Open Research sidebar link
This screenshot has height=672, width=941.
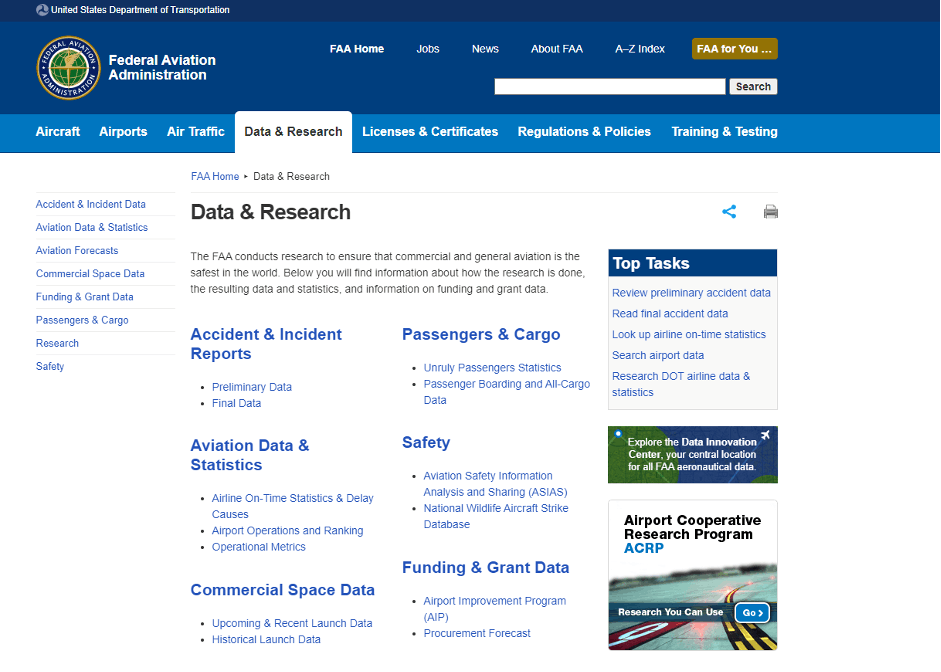pyautogui.click(x=57, y=343)
